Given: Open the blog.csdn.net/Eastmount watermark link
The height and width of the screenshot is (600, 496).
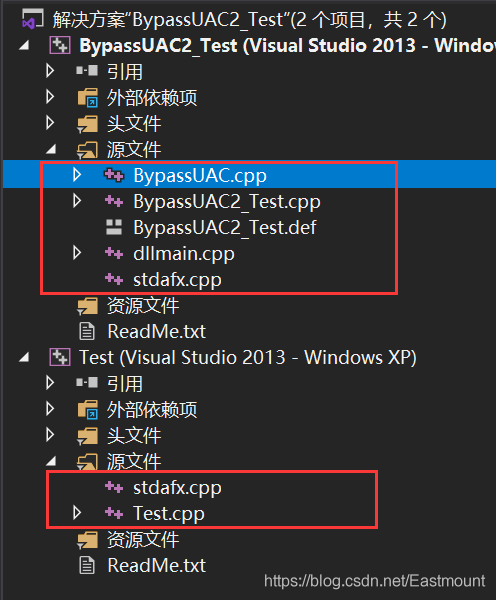Looking at the screenshot, I should 375,581.
